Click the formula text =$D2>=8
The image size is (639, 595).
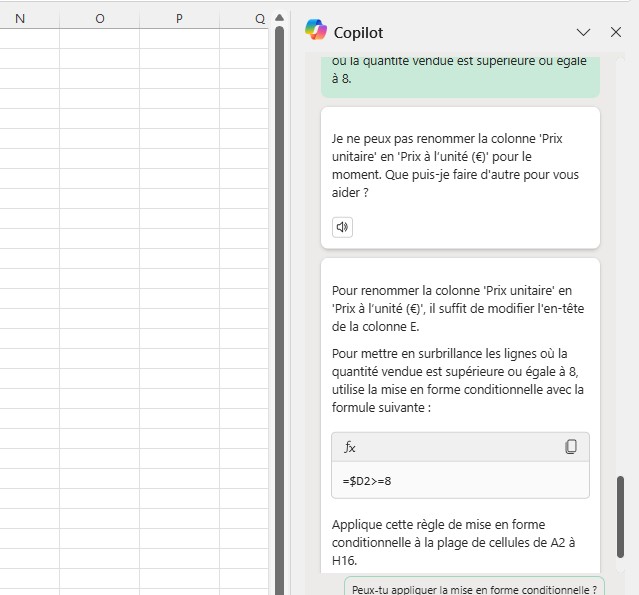[367, 481]
